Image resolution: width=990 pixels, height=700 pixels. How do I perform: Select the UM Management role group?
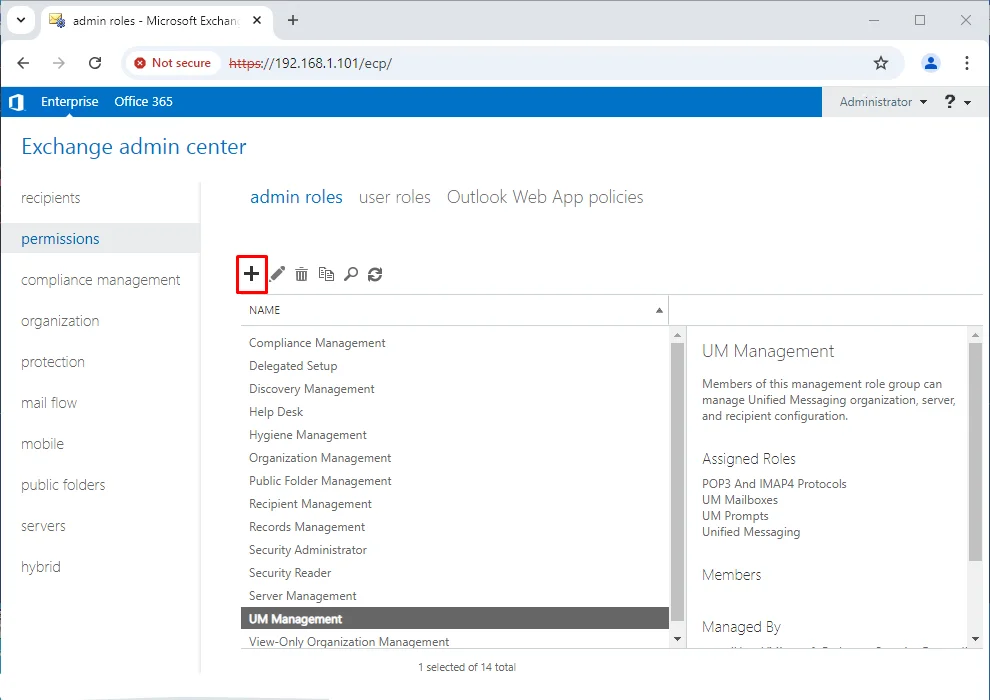(x=455, y=619)
